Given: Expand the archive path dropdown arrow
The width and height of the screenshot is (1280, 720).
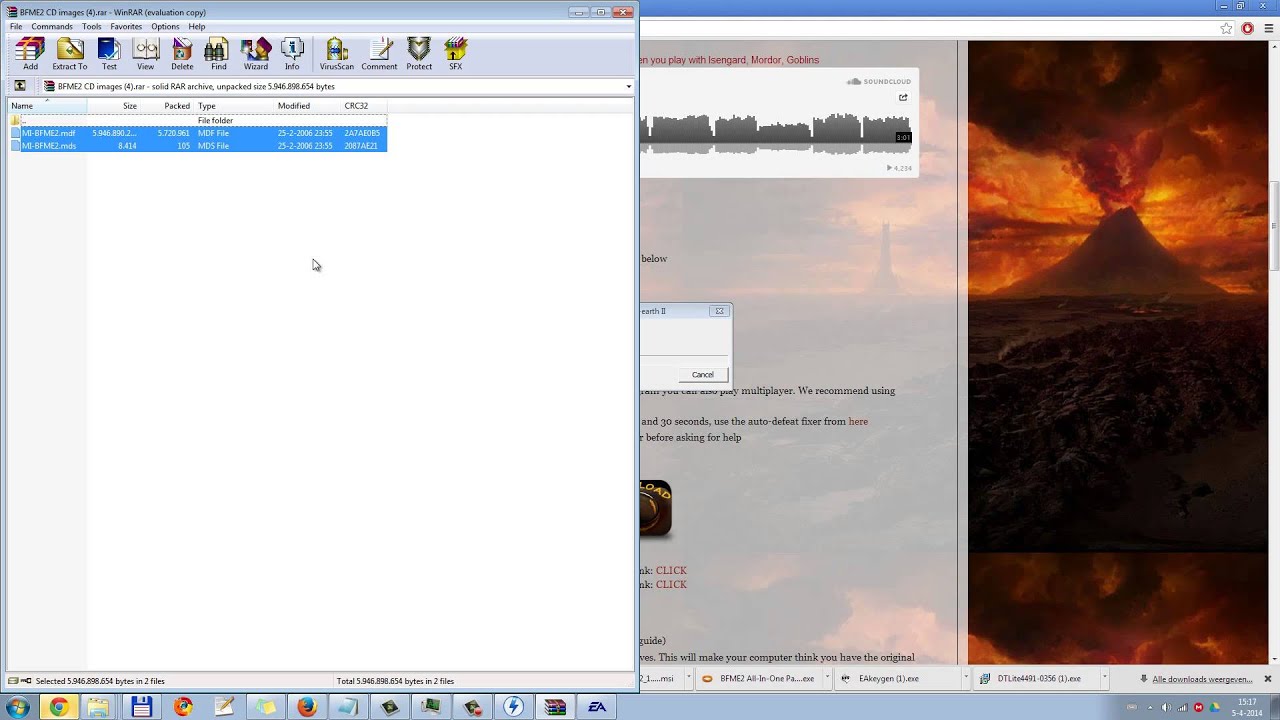Looking at the screenshot, I should click(628, 86).
